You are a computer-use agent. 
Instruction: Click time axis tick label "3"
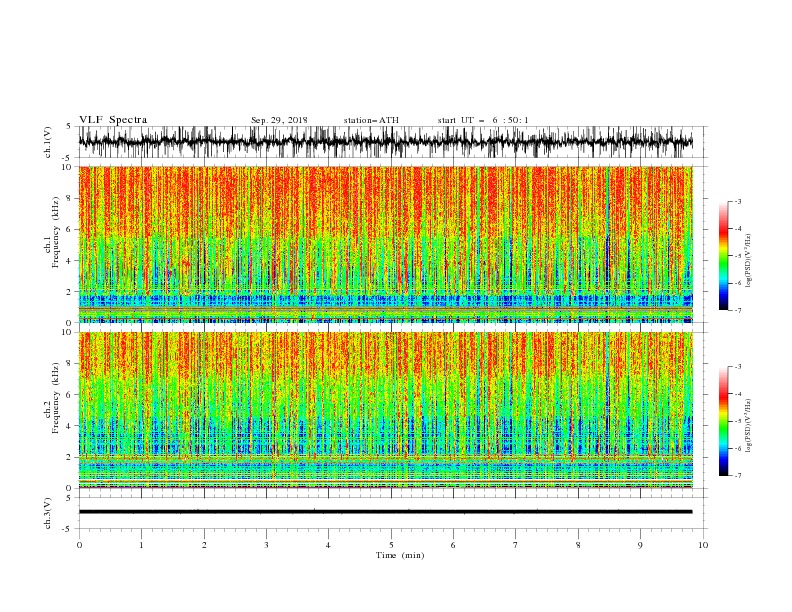[x=266, y=545]
